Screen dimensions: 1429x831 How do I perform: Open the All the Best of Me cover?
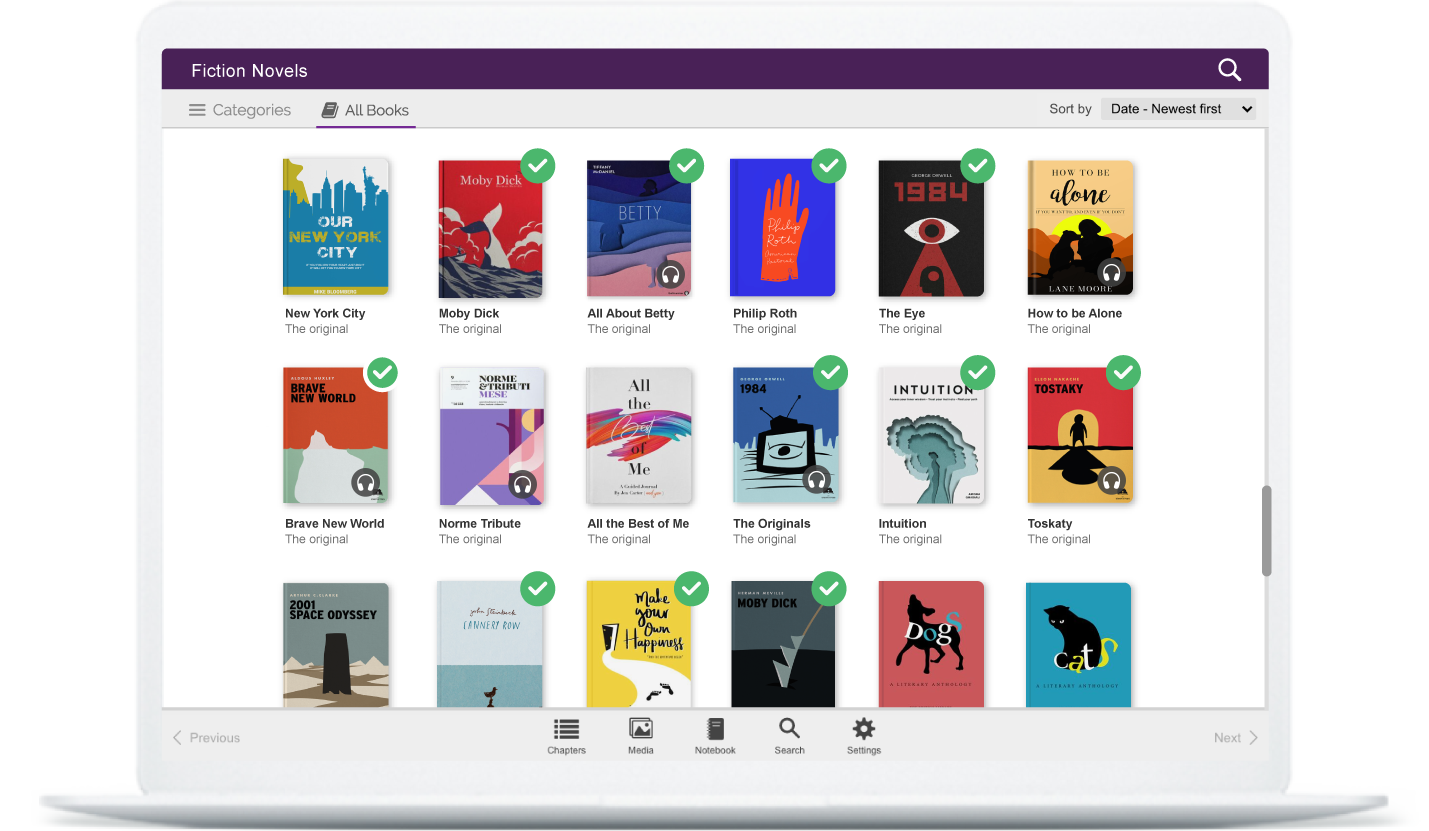point(639,436)
